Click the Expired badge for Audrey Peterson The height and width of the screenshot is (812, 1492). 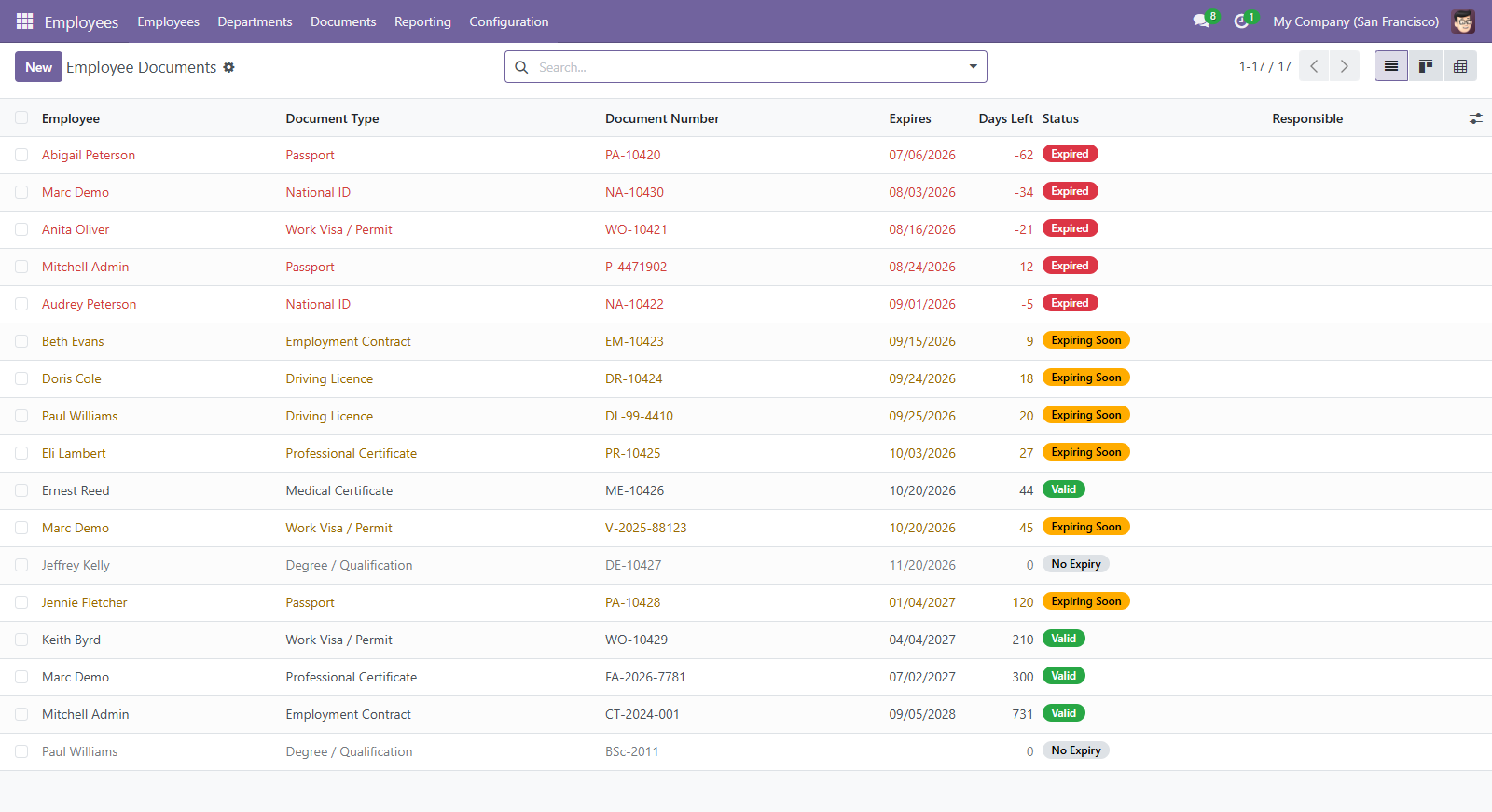click(1070, 303)
